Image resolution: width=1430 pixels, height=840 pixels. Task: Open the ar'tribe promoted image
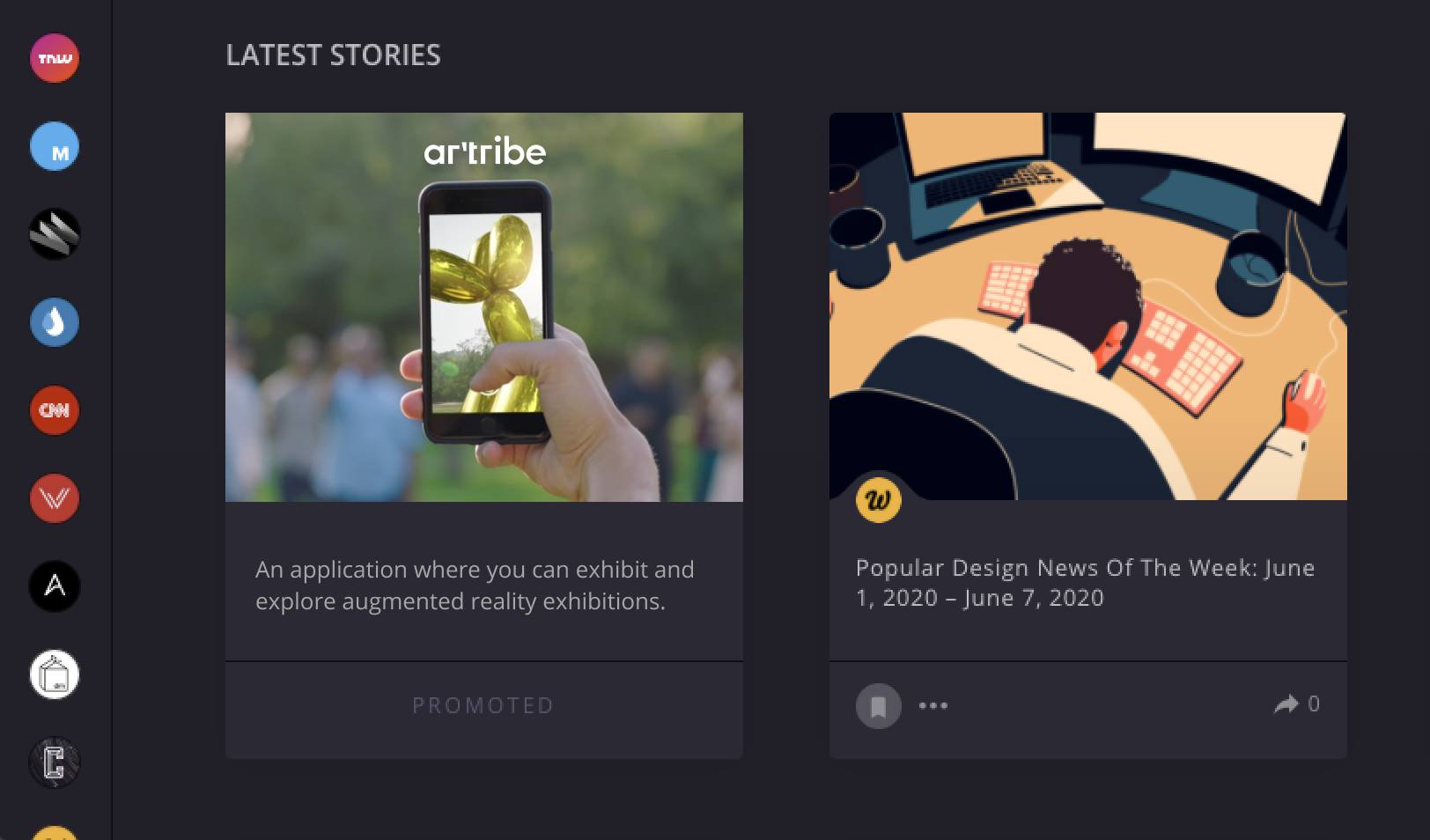pos(484,307)
